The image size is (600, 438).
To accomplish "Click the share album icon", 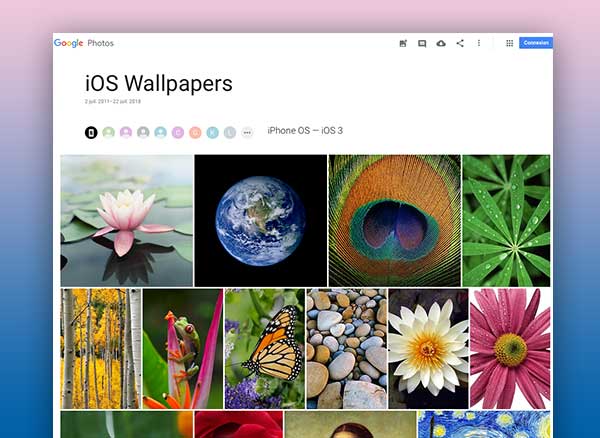I will (460, 43).
